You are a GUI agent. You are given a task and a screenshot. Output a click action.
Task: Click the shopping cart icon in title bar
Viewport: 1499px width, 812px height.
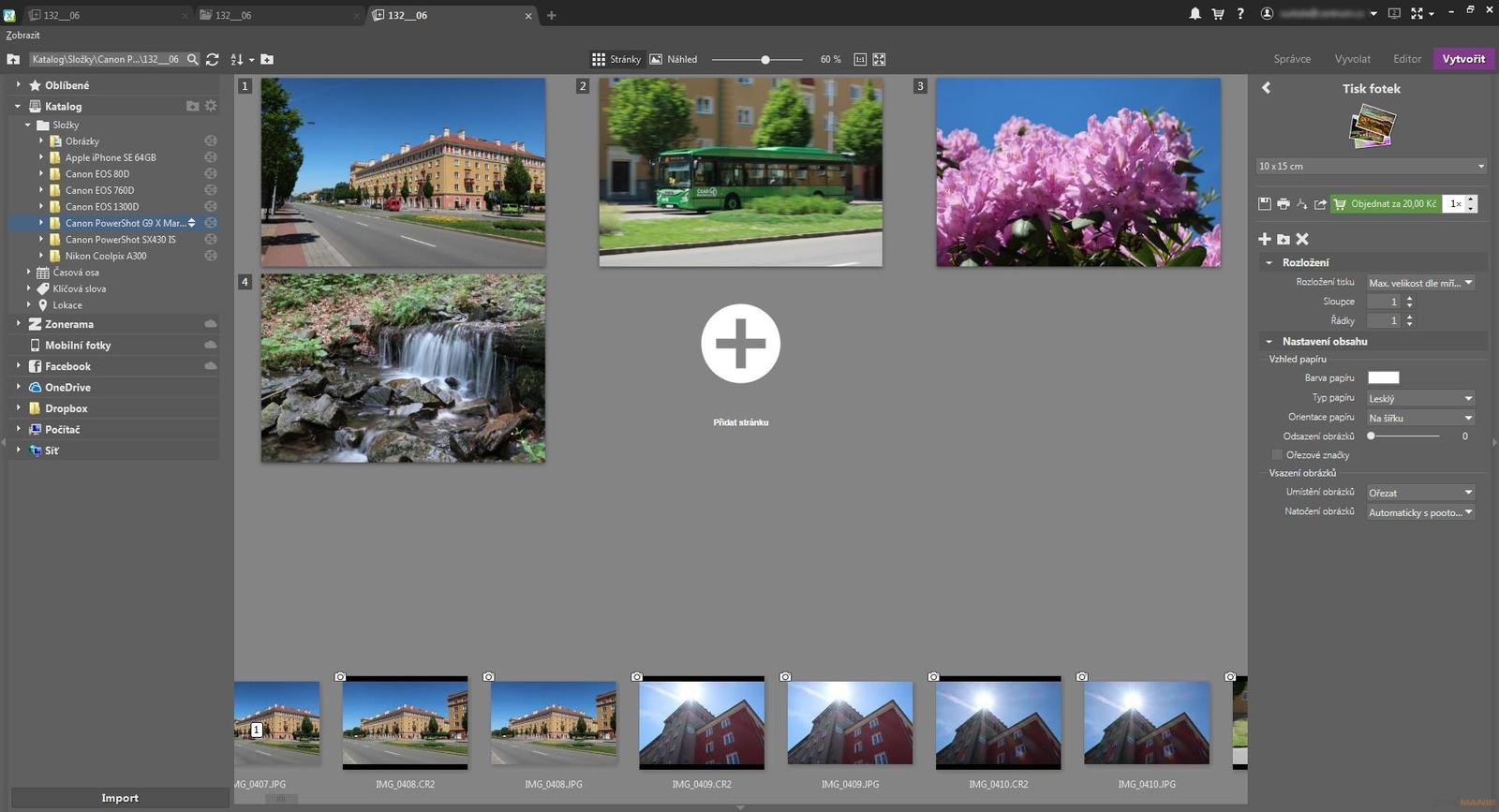[1218, 14]
